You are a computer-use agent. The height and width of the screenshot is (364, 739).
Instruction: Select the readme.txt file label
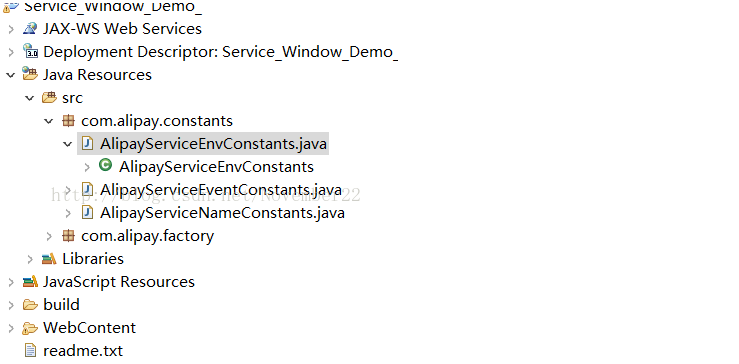pos(83,351)
